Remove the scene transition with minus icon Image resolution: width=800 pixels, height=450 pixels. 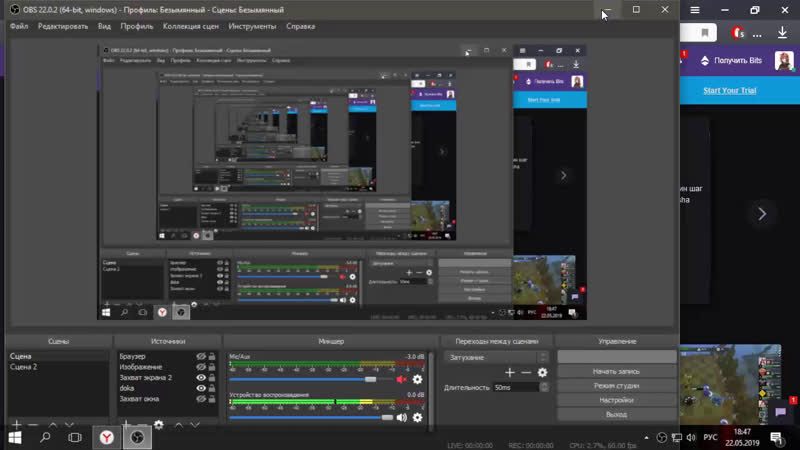(526, 372)
